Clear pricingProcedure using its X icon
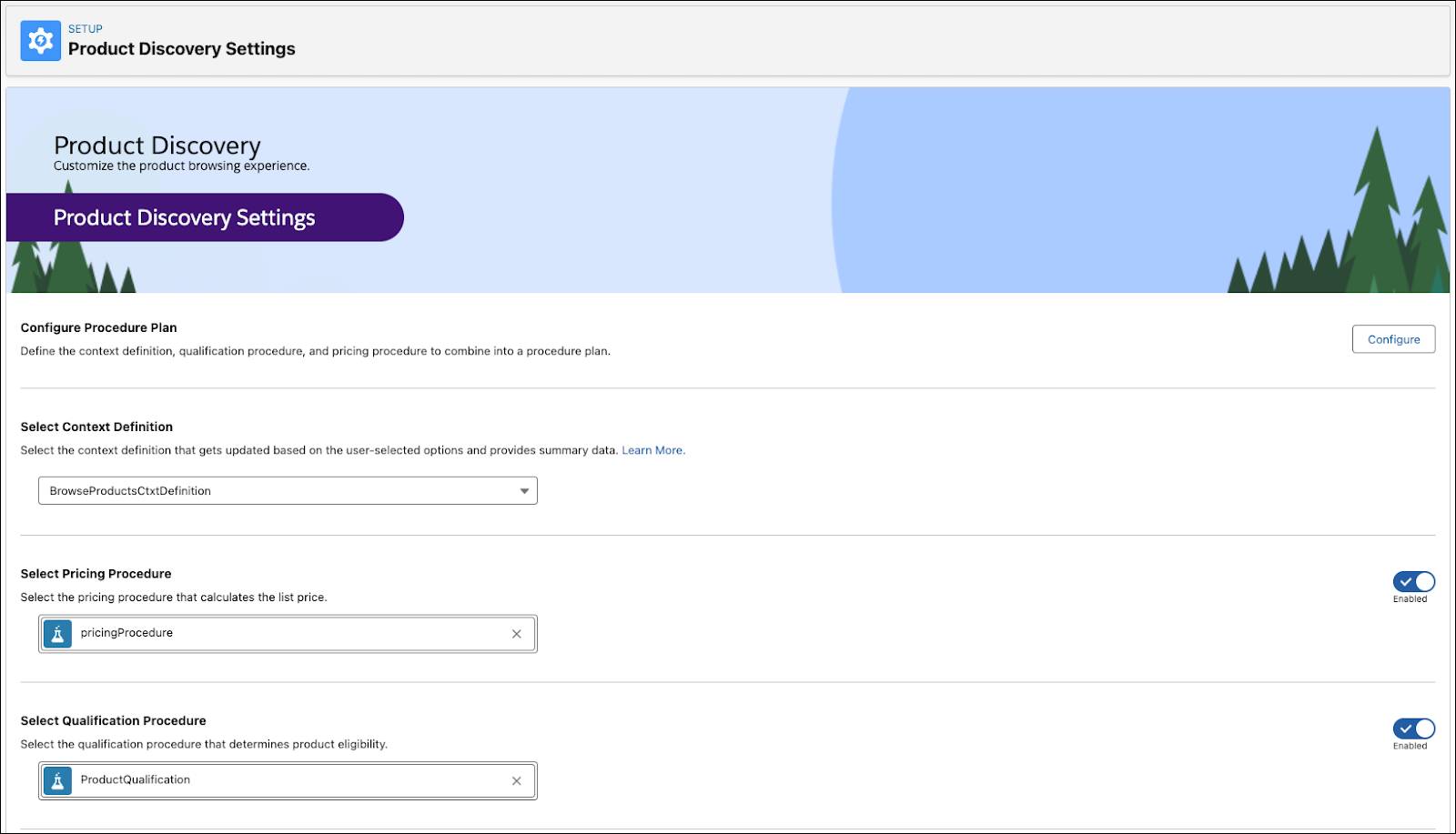Screen dimensions: 1456x834 click(x=515, y=633)
